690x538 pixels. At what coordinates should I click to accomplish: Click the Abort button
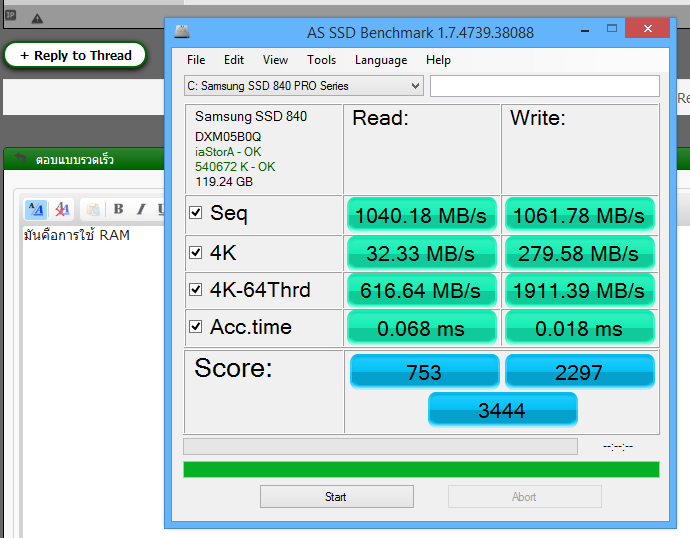pyautogui.click(x=525, y=497)
